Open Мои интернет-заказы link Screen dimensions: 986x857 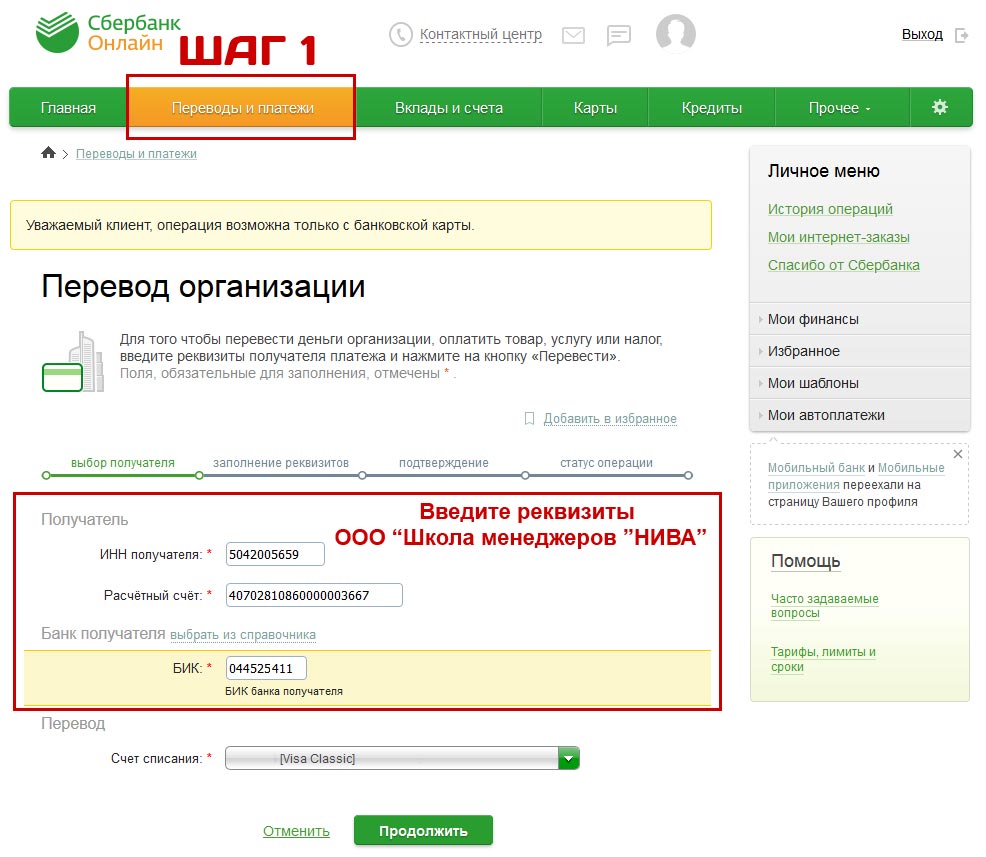click(839, 238)
